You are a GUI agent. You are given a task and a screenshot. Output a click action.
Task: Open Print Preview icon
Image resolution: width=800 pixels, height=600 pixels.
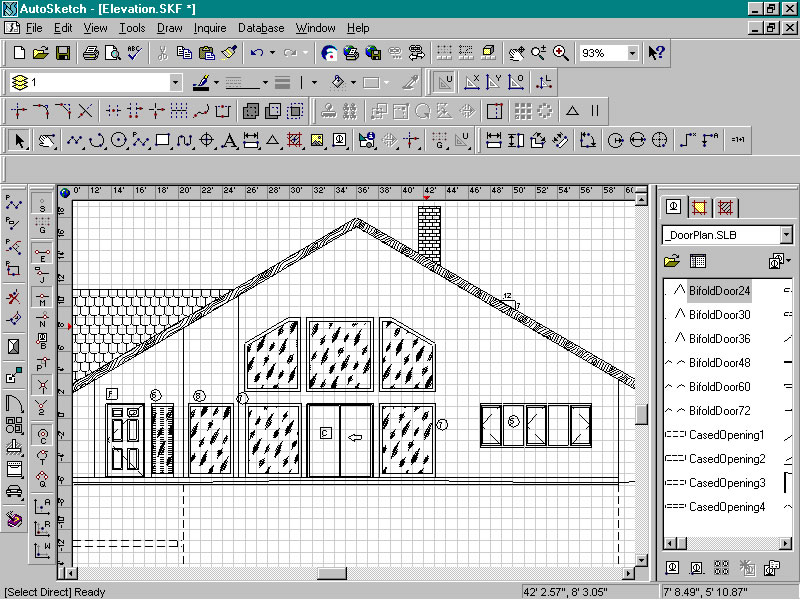pos(112,53)
